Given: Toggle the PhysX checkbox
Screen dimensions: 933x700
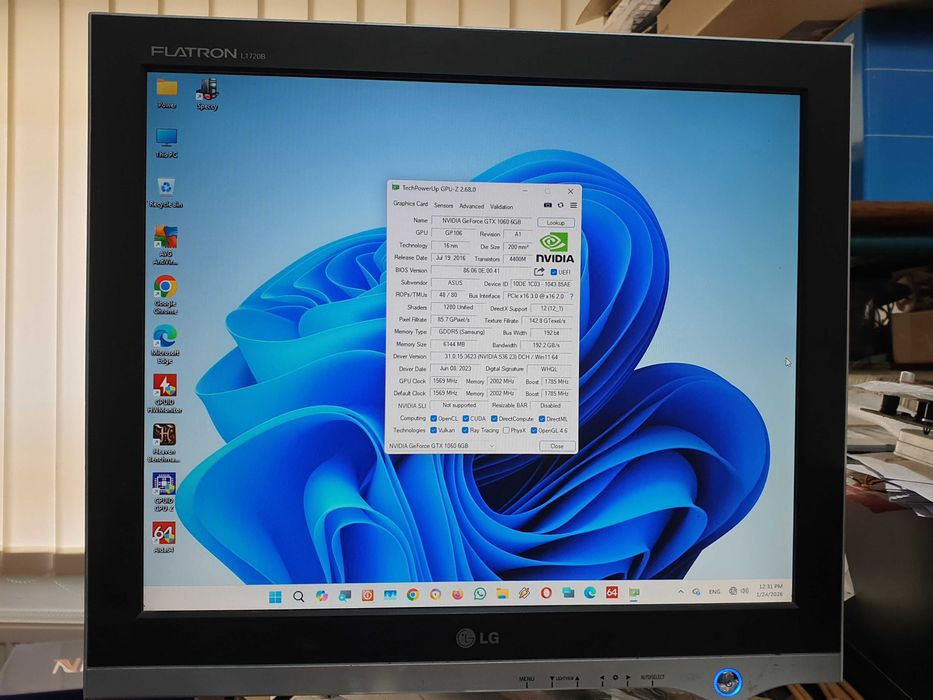Looking at the screenshot, I should coord(506,430).
